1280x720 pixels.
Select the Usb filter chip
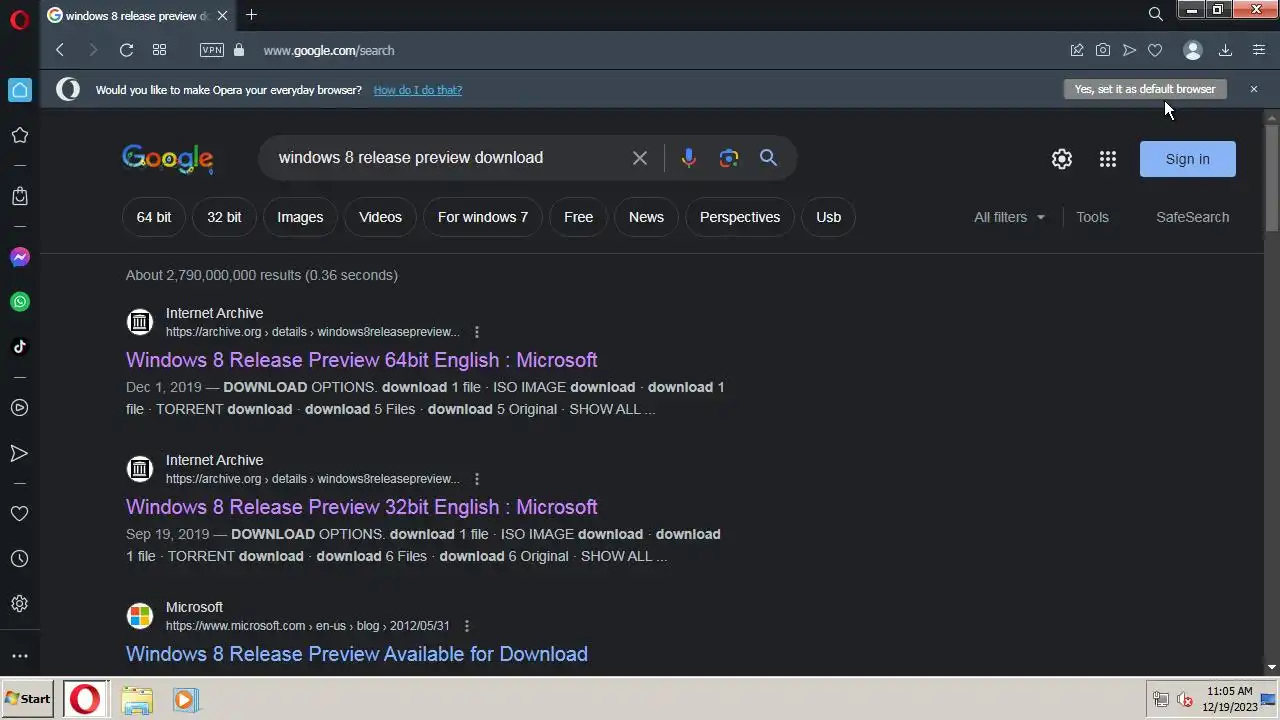pos(828,217)
